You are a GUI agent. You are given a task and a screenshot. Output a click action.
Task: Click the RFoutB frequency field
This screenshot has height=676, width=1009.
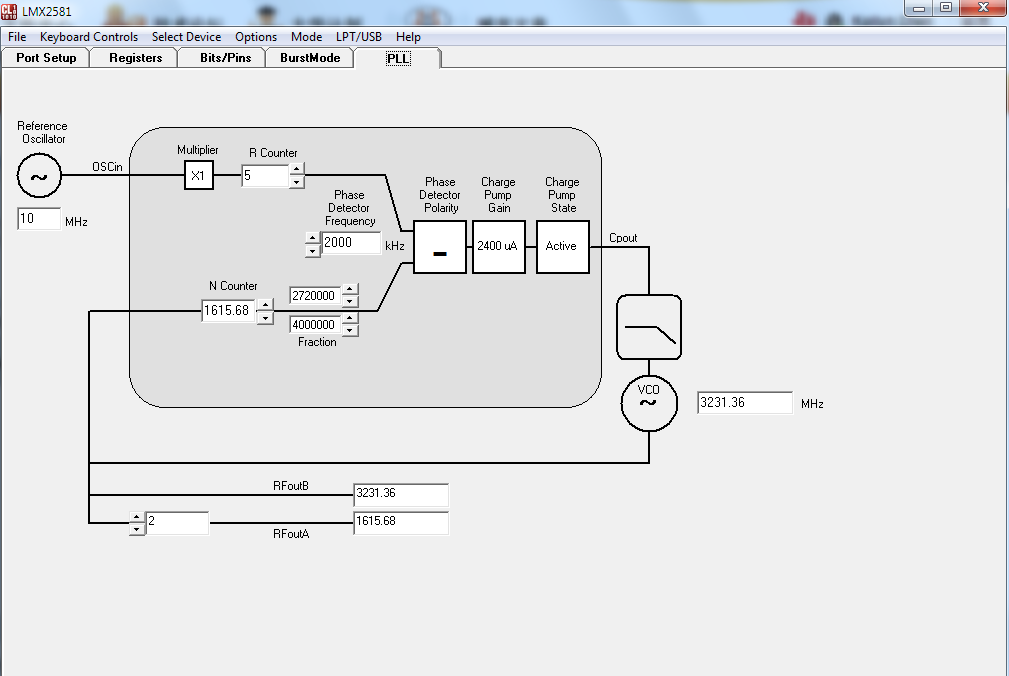(401, 494)
